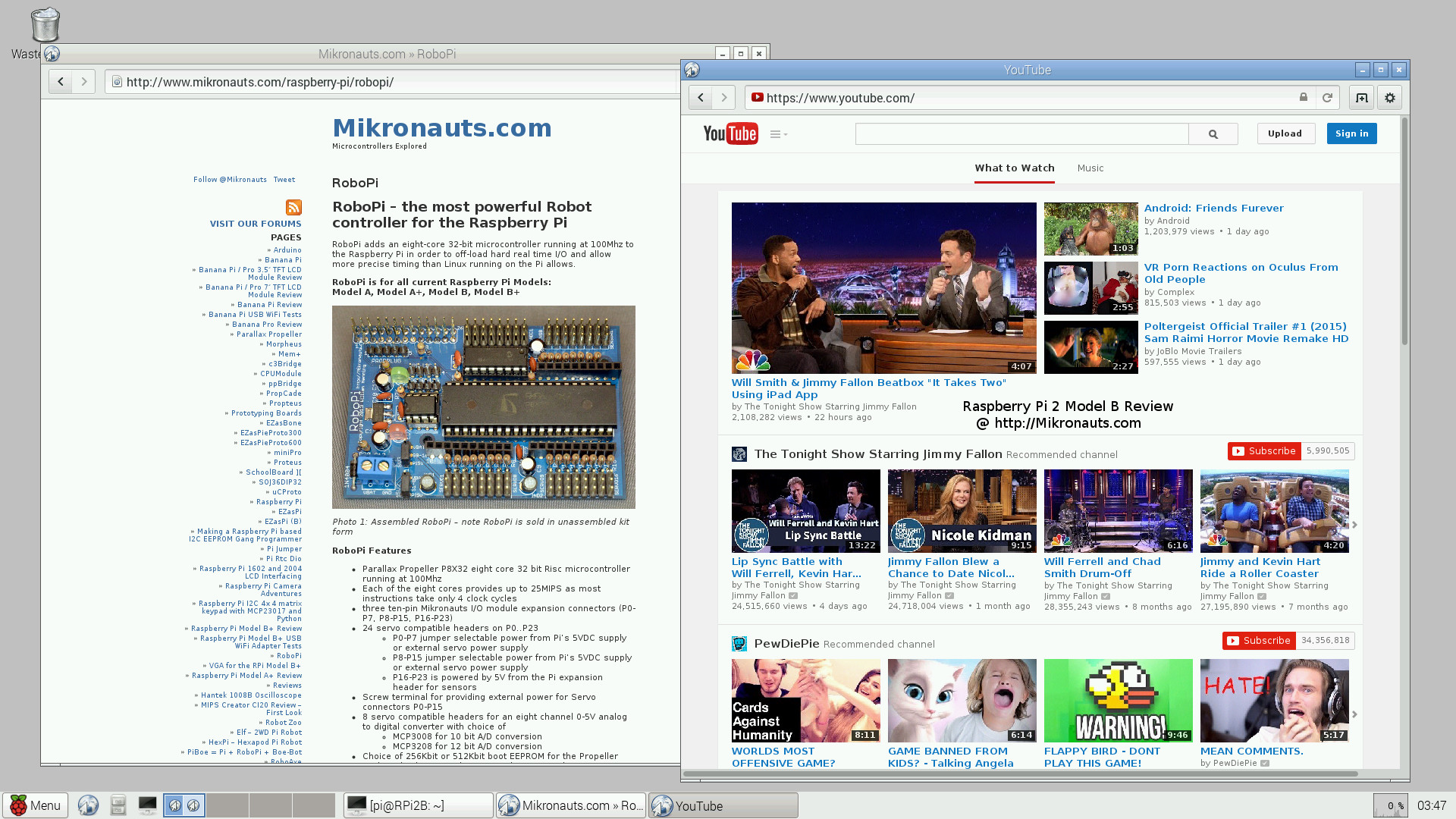Switch to second virtual desktop in pager
The width and height of the screenshot is (1456, 819).
(227, 805)
